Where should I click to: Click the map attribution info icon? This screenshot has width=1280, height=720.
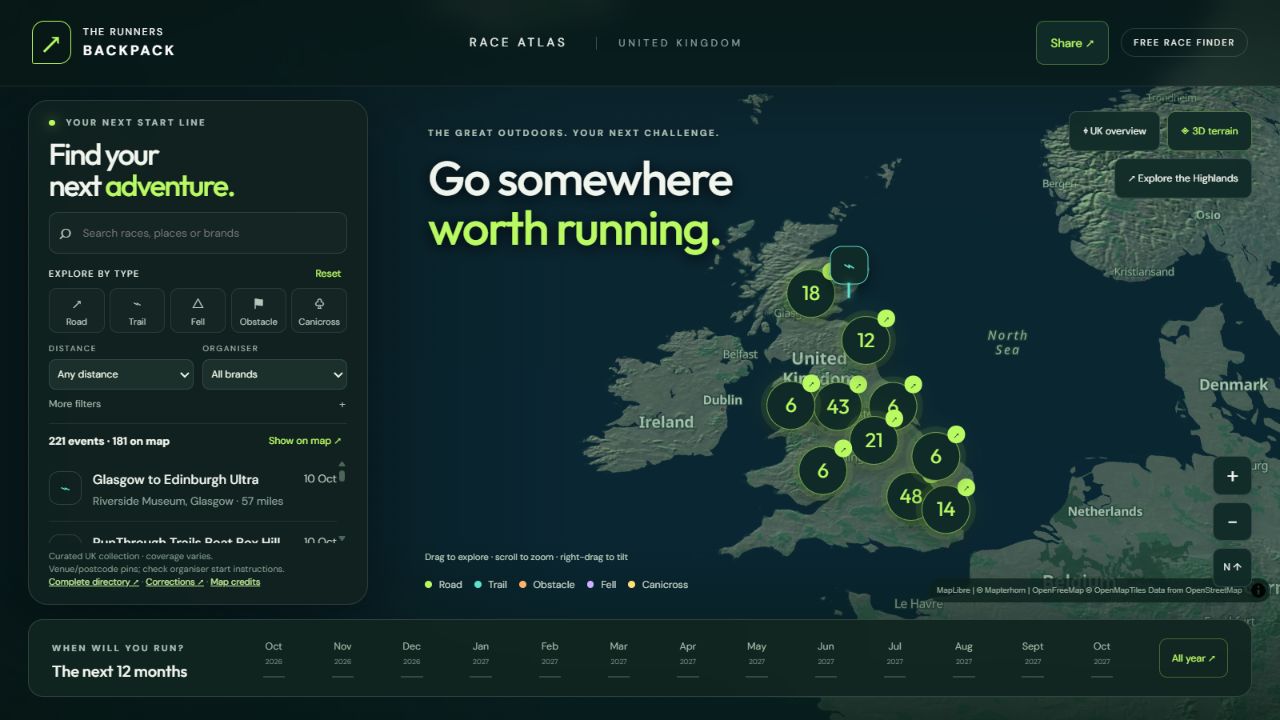coord(1258,590)
